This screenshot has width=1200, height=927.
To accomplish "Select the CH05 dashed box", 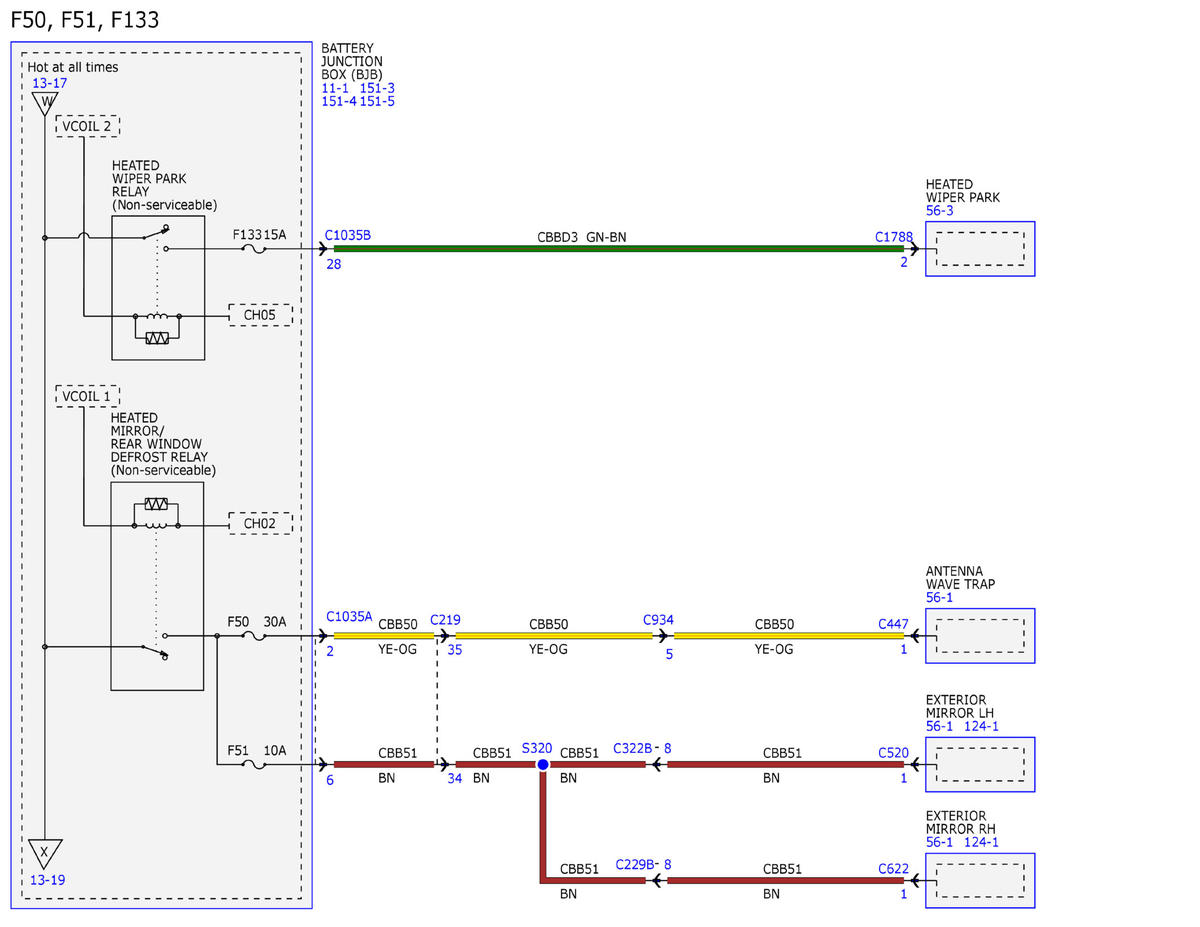I will (x=260, y=315).
